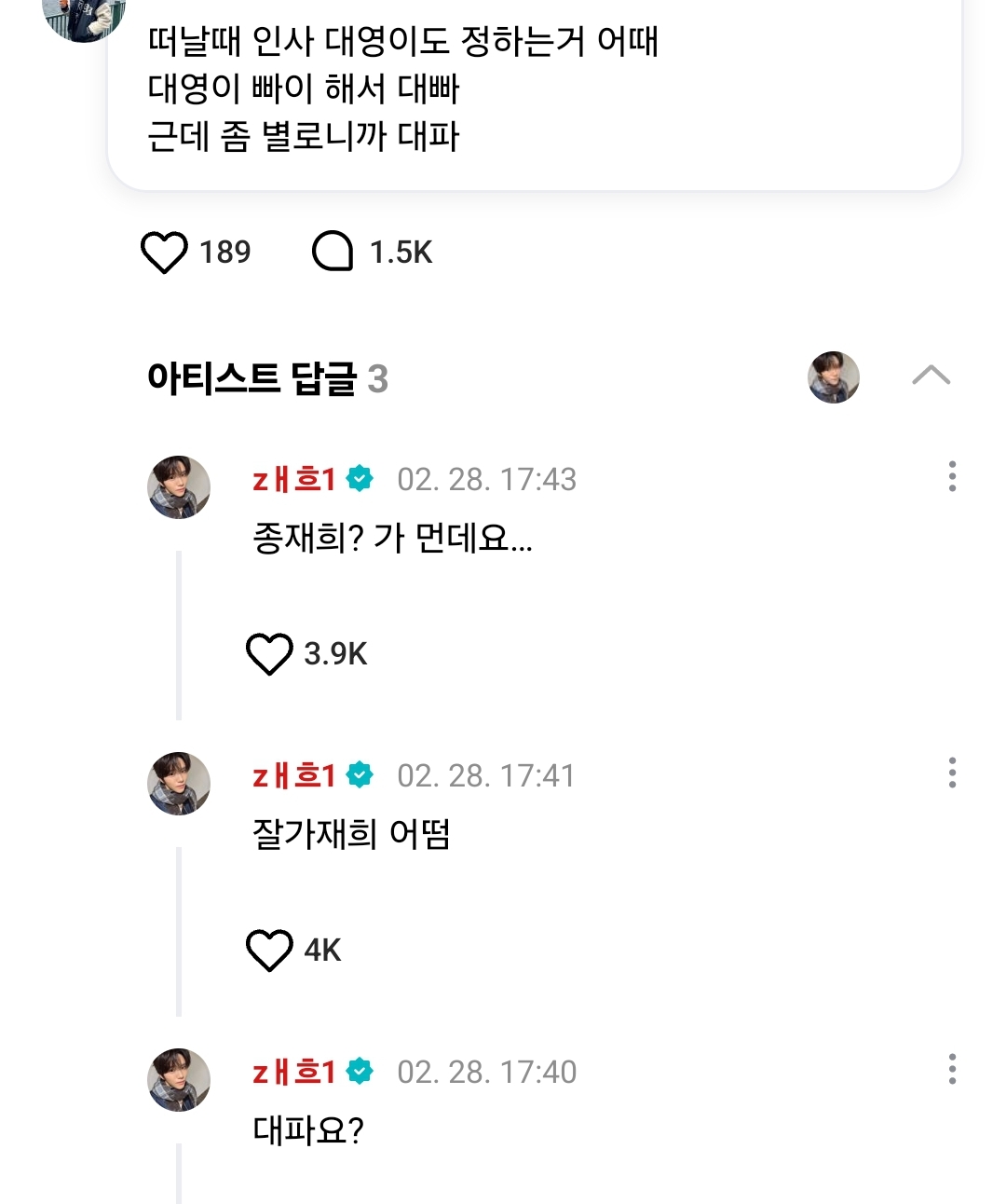Tap artist username on 17:41 reply

point(293,775)
